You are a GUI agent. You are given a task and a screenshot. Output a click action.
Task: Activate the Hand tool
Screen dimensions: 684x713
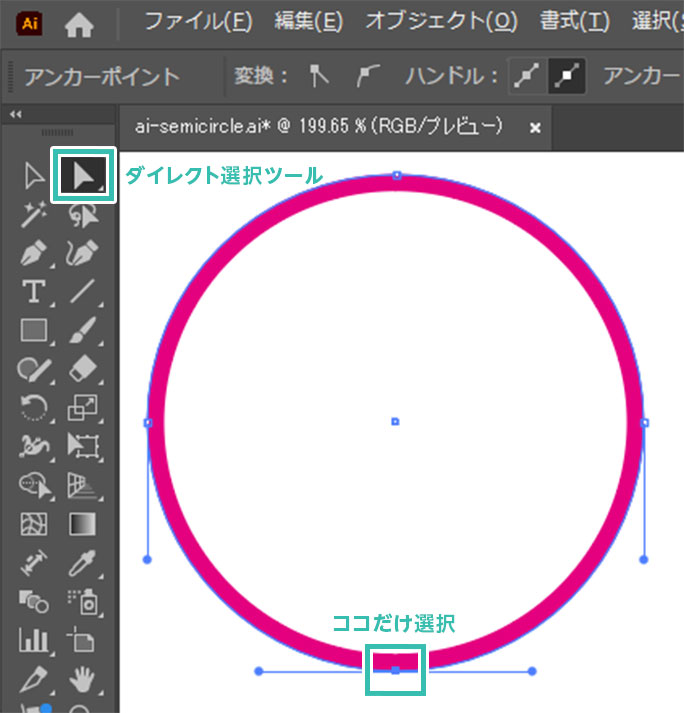tap(83, 680)
